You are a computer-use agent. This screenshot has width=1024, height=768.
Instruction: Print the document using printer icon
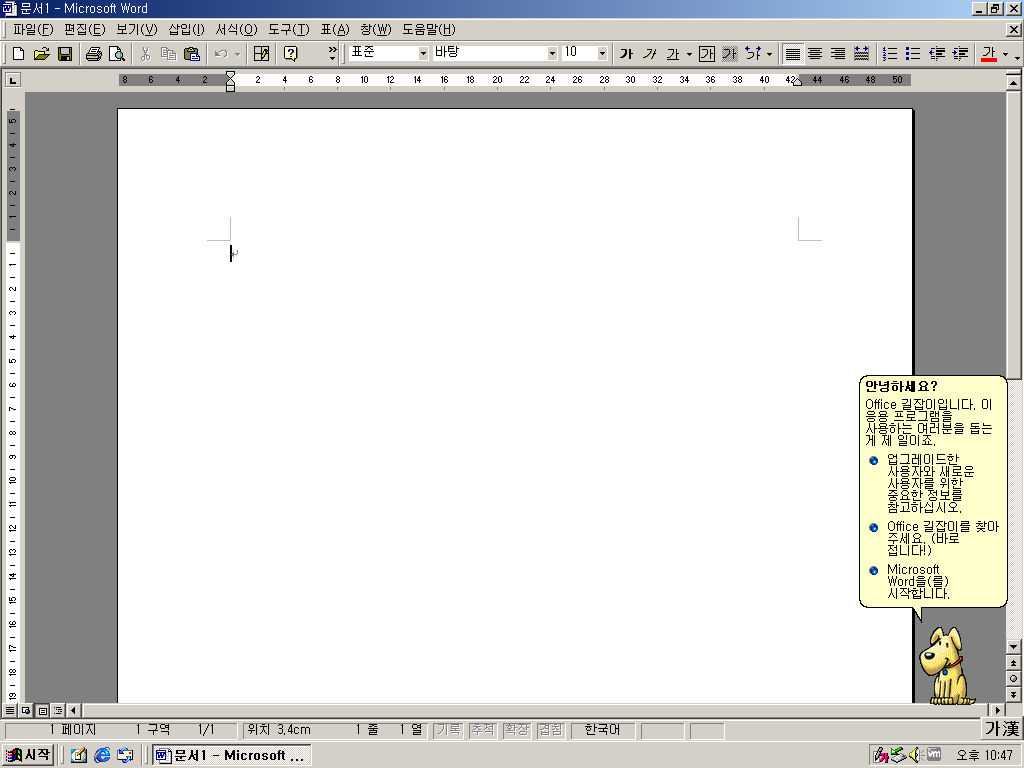tap(93, 54)
